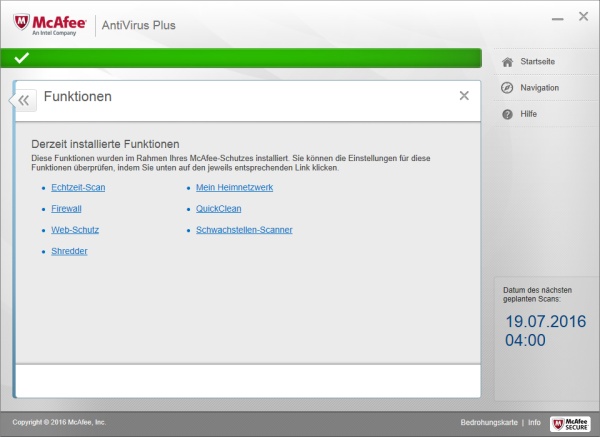Screen dimensions: 600x437
Task: Open the Echtzeit-Scan link
Action: (78, 188)
